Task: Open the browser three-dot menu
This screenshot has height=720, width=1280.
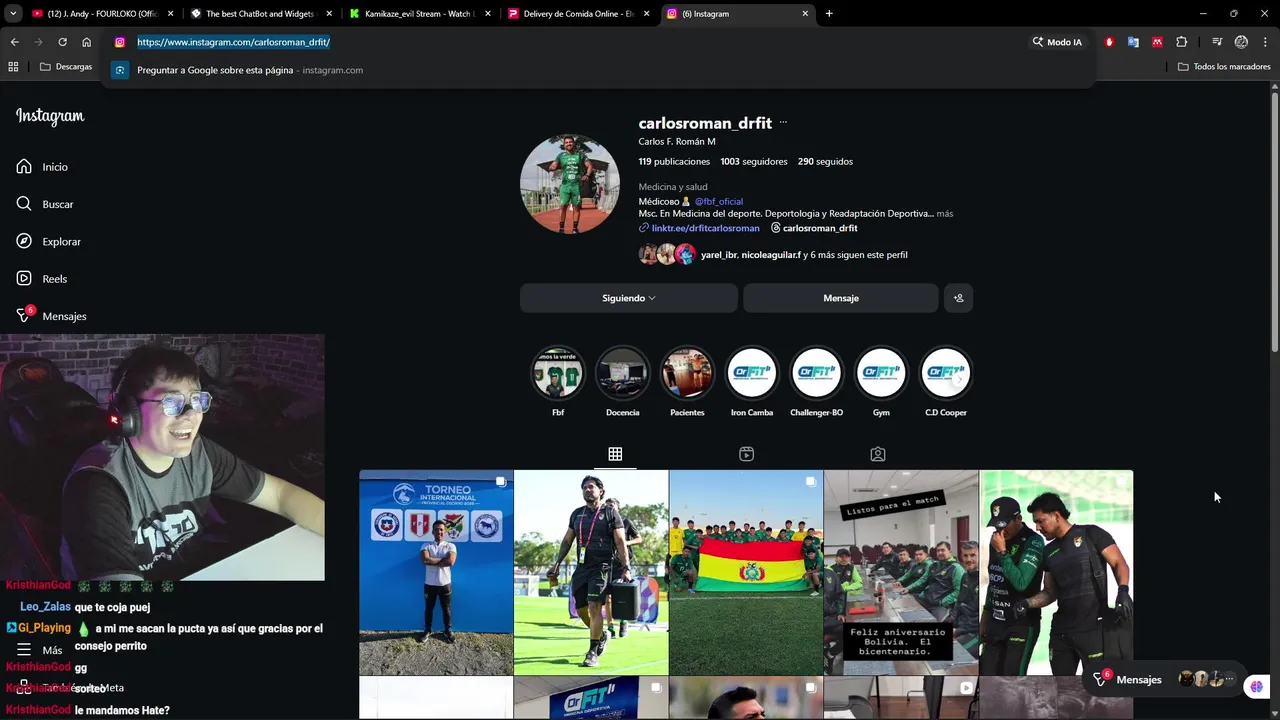Action: tap(1265, 42)
